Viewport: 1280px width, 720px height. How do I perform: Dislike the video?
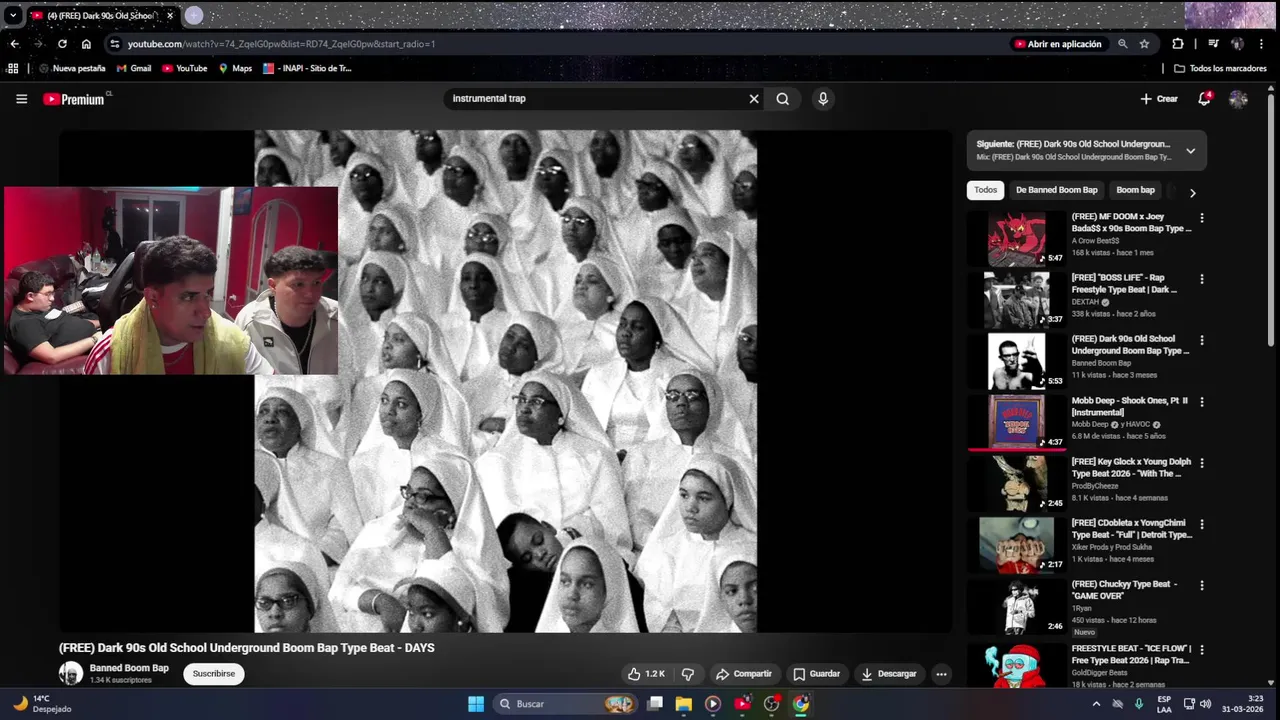[x=687, y=674]
